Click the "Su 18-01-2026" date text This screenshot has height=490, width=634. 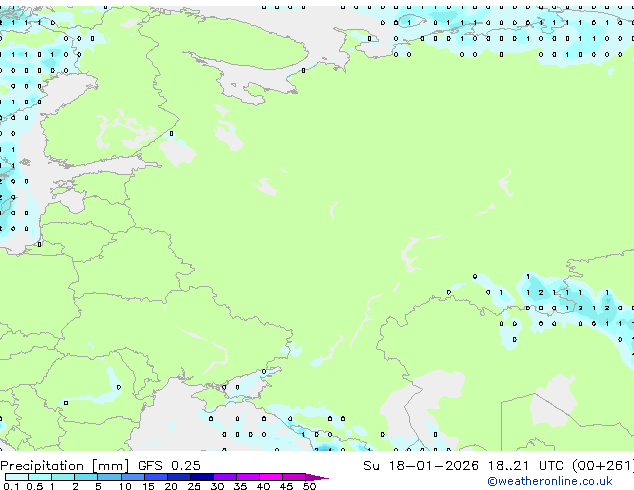pos(421,466)
